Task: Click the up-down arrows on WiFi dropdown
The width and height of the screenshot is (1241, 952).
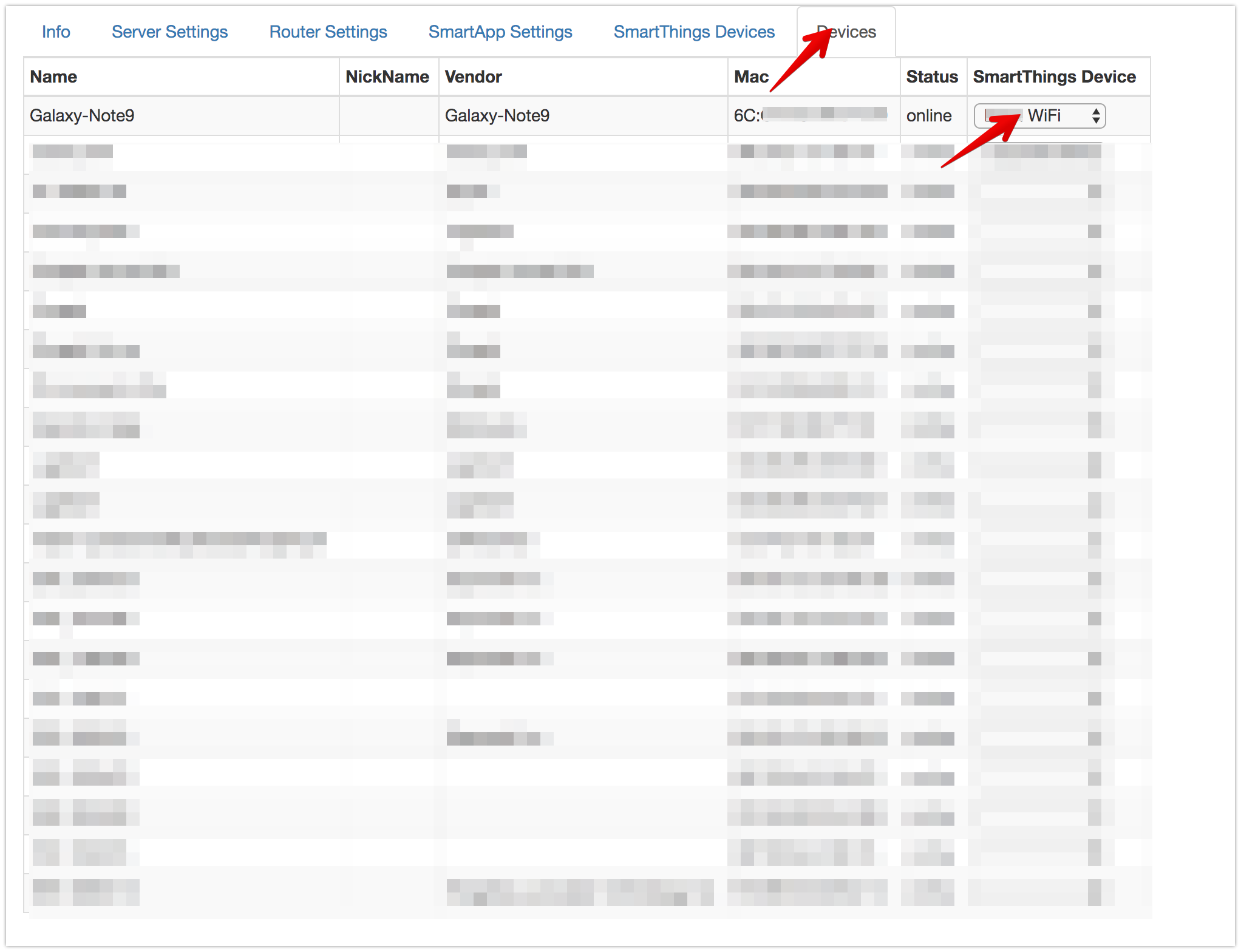Action: (x=1095, y=115)
